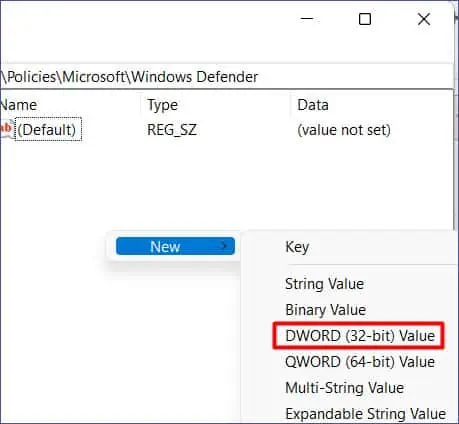
Task: Minimize the Registry Editor window
Action: [x=307, y=19]
